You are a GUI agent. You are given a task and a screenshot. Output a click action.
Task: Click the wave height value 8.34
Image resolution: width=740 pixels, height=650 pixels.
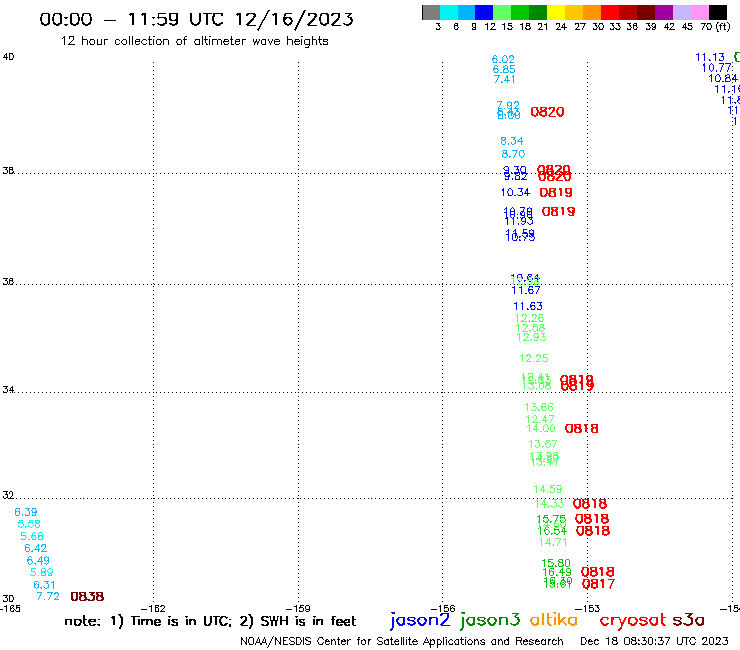tap(512, 141)
